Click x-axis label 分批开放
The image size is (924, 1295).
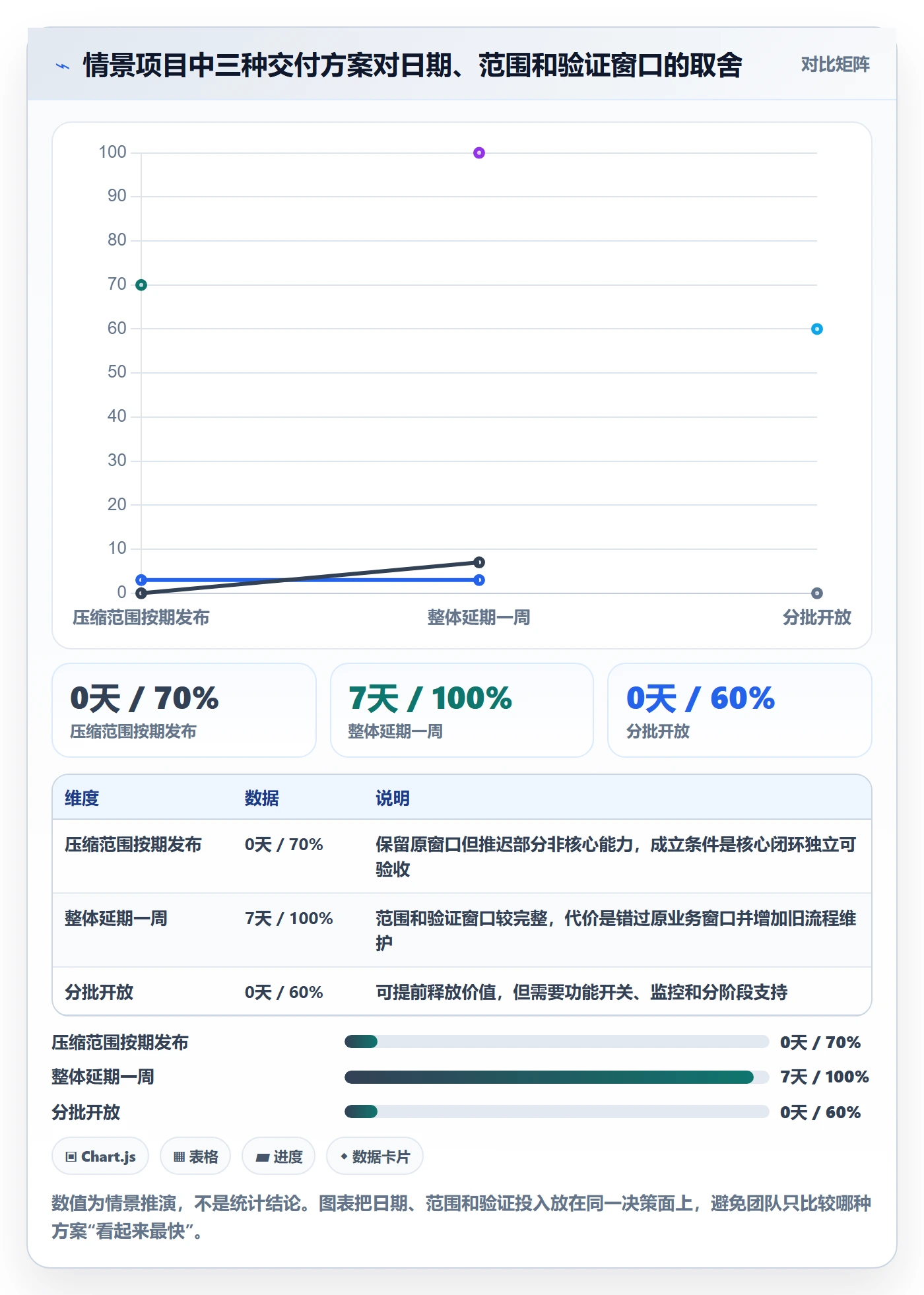[817, 617]
